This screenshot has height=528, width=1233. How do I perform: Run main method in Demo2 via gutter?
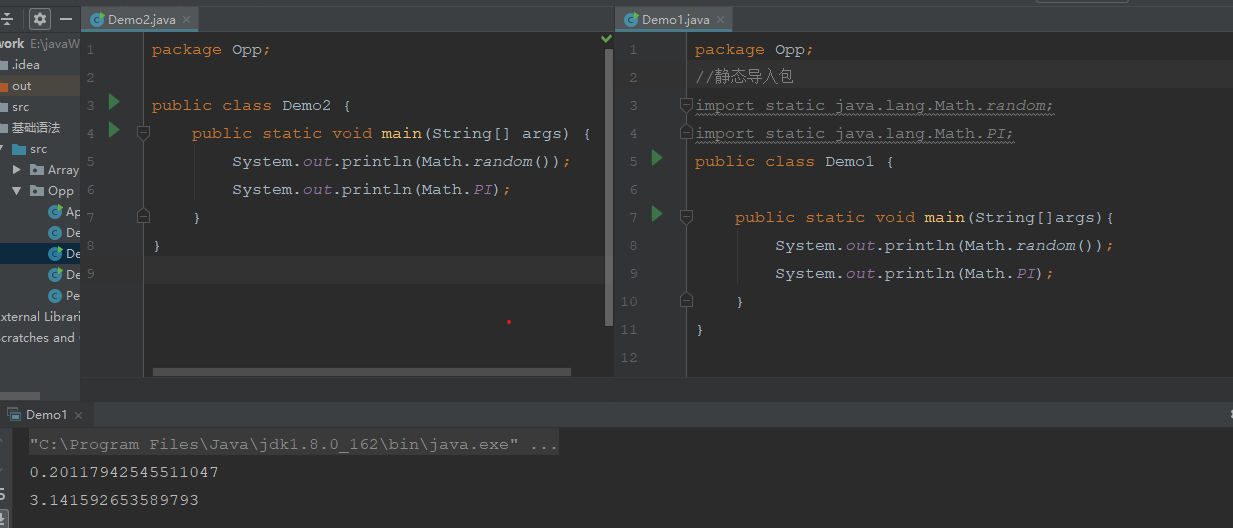(x=113, y=129)
